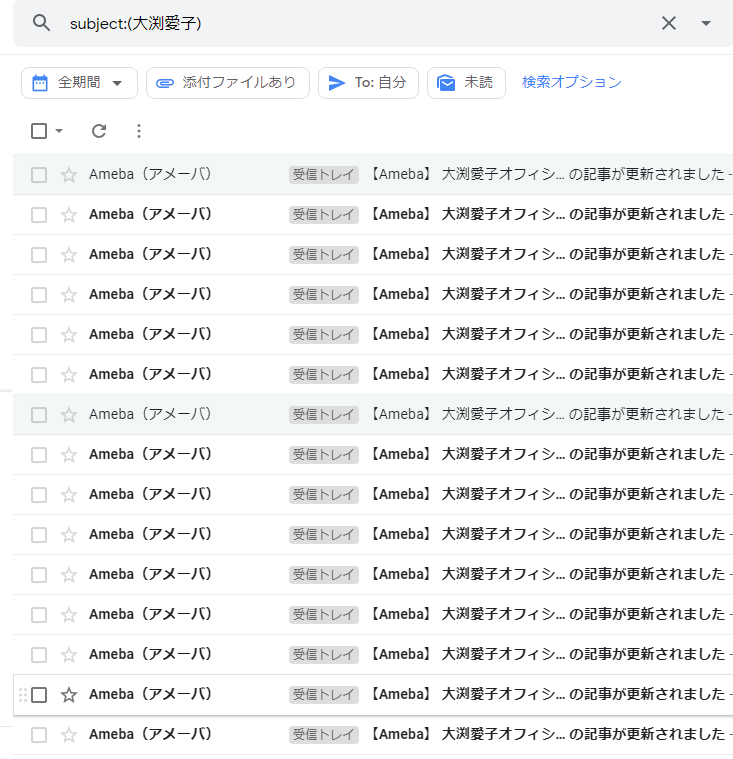Image resolution: width=733 pixels, height=759 pixels.
Task: Click the 受信トレイ label in the hovered row
Action: click(x=324, y=695)
